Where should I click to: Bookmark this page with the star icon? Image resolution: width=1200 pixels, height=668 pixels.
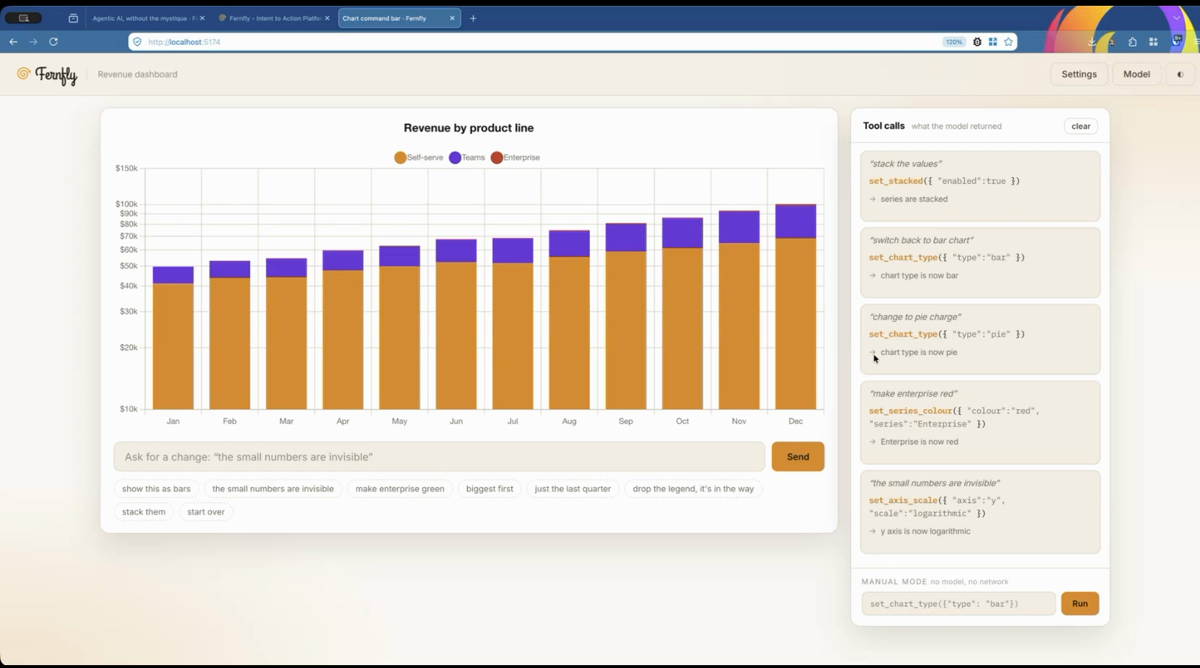click(1009, 42)
